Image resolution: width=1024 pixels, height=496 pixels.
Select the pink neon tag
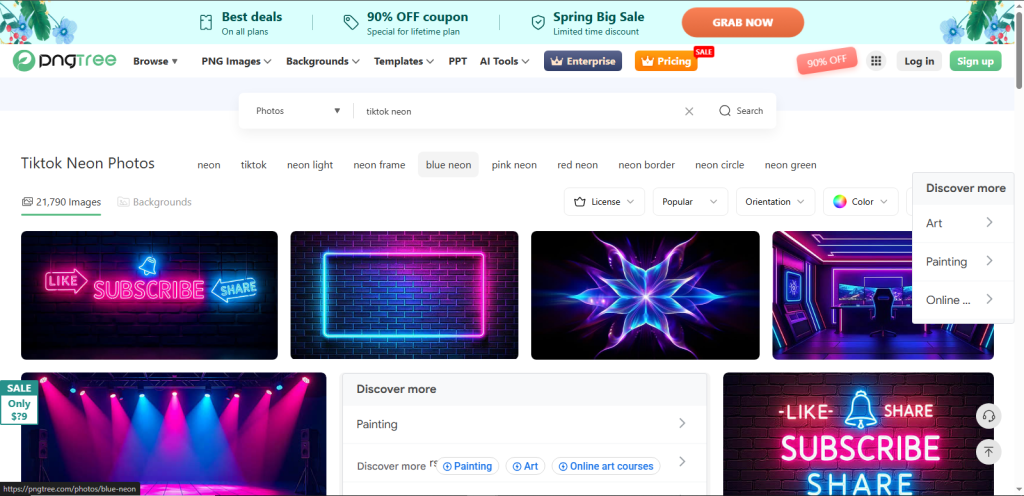pyautogui.click(x=514, y=165)
